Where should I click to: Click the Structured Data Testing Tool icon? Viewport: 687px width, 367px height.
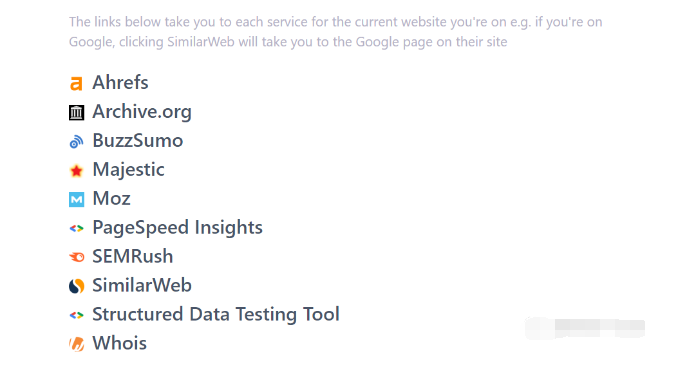[76, 315]
